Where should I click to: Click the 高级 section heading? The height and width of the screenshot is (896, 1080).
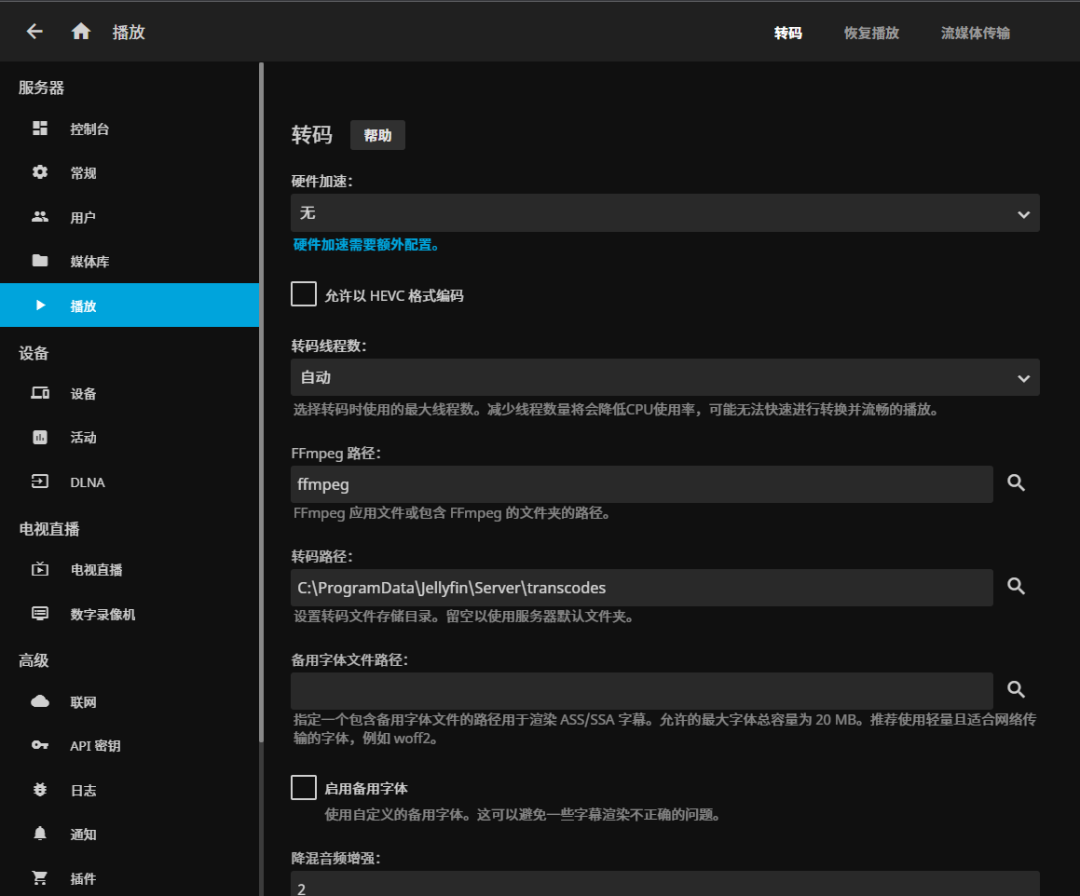[34, 660]
